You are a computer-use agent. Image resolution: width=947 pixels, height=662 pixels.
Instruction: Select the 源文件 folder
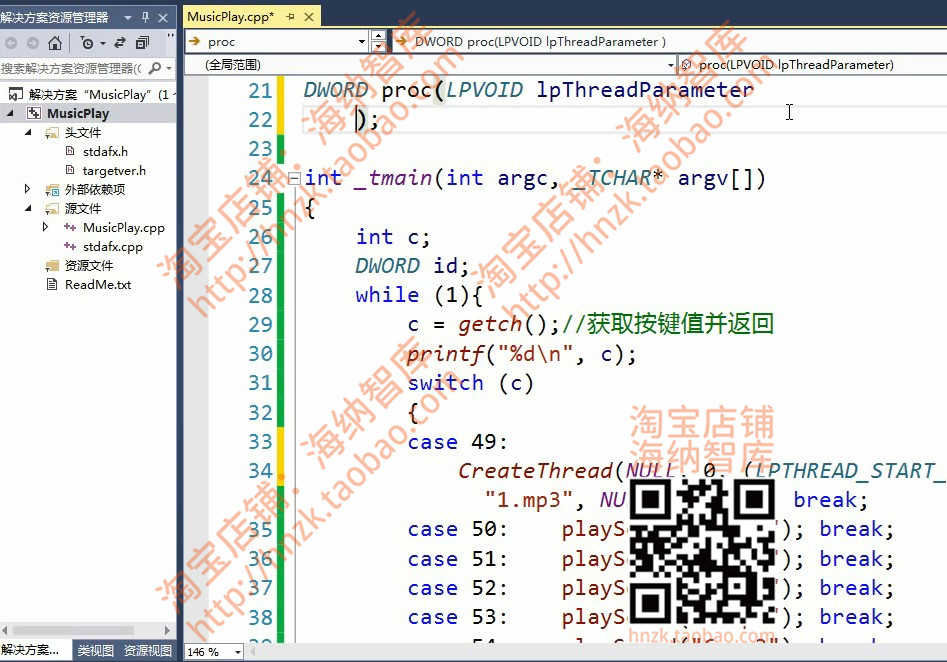pos(83,208)
